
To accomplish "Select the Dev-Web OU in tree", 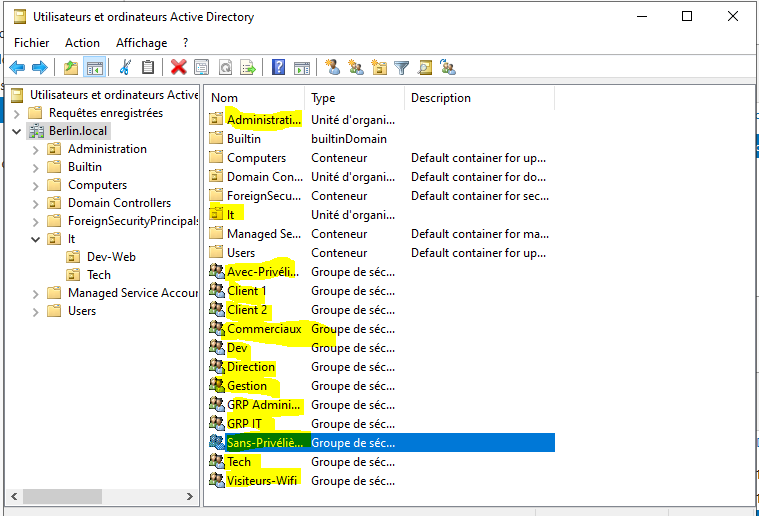I will 111,257.
